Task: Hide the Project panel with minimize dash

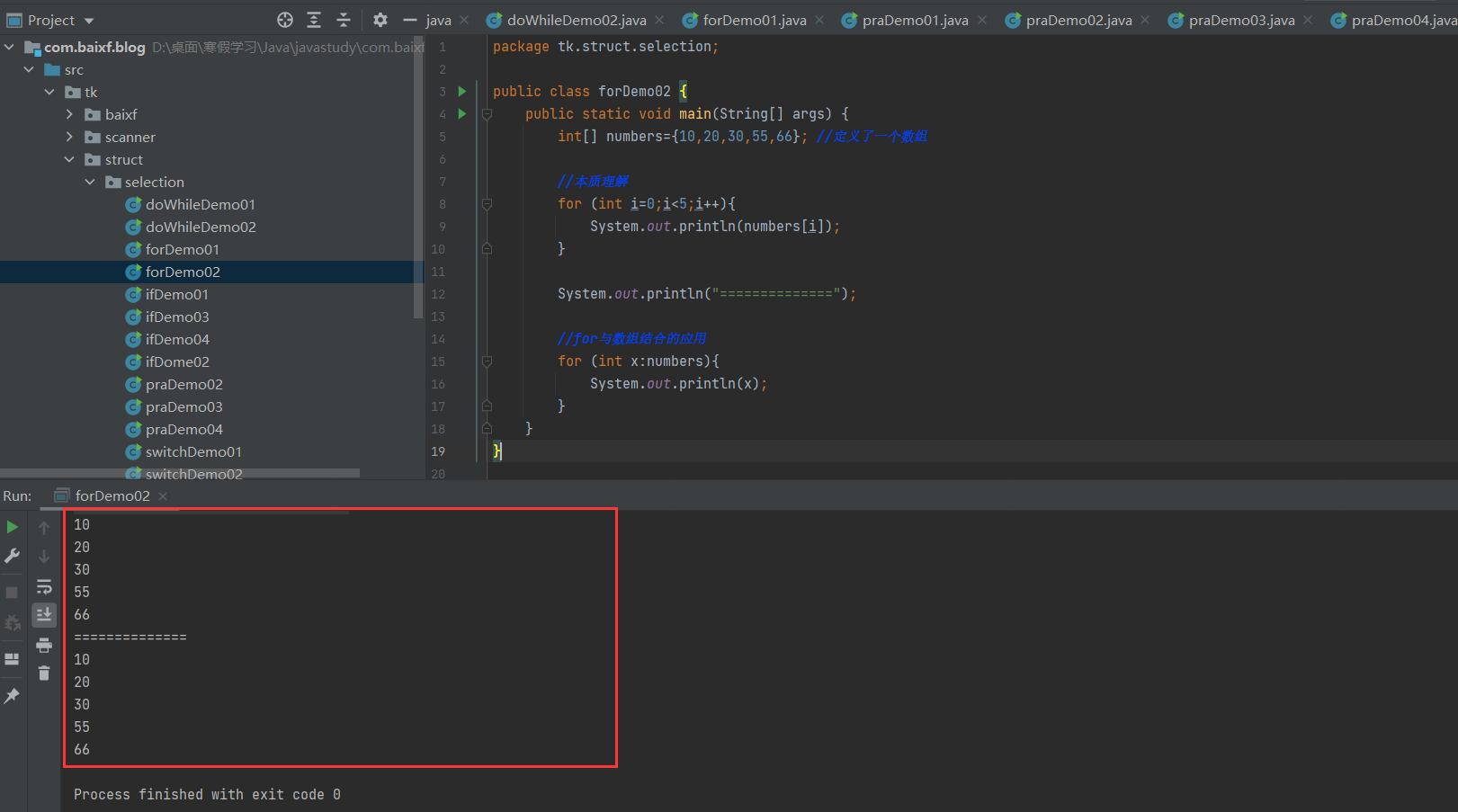Action: point(410,20)
